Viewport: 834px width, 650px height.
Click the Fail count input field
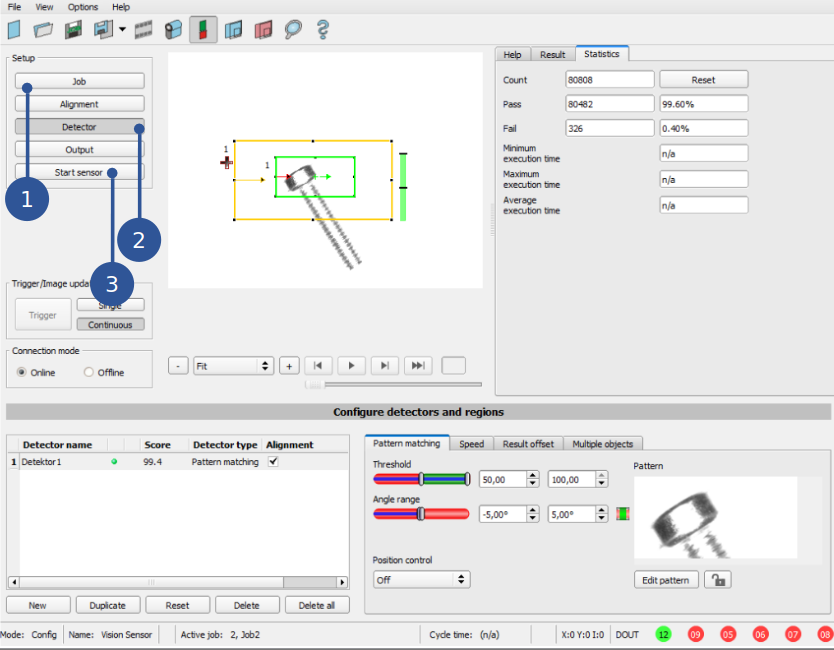coord(610,127)
